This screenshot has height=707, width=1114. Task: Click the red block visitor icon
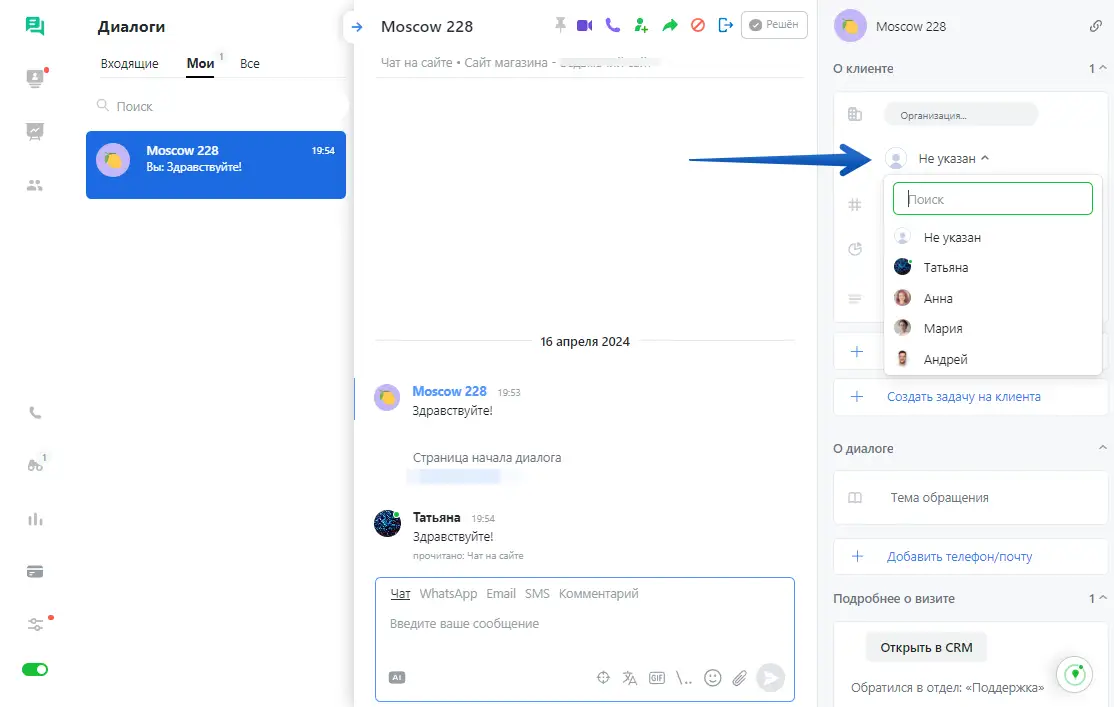698,25
